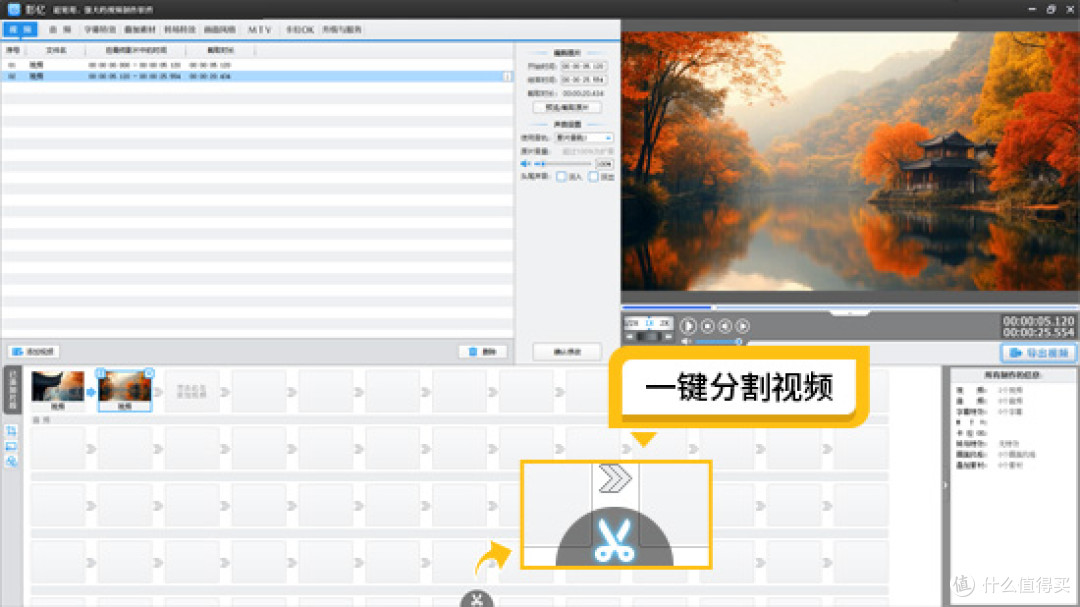The image size is (1080, 607).
Task: Open the 升级与服务 tab
Action: [x=342, y=30]
